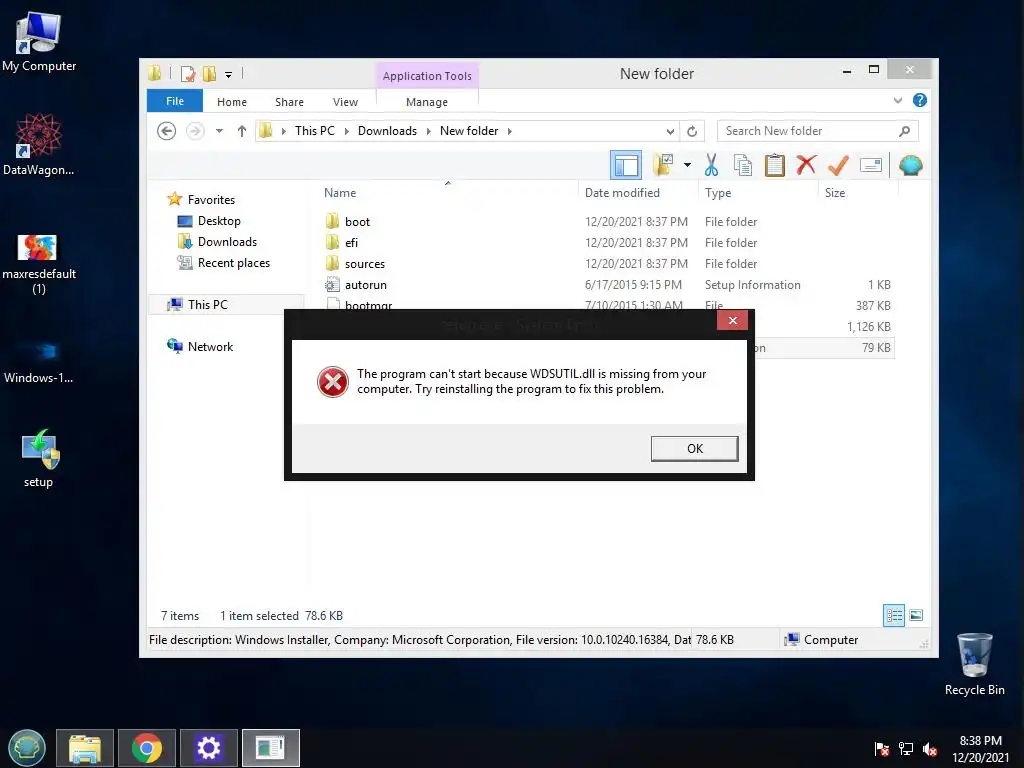Select the boot folder
This screenshot has height=768, width=1024.
(357, 221)
